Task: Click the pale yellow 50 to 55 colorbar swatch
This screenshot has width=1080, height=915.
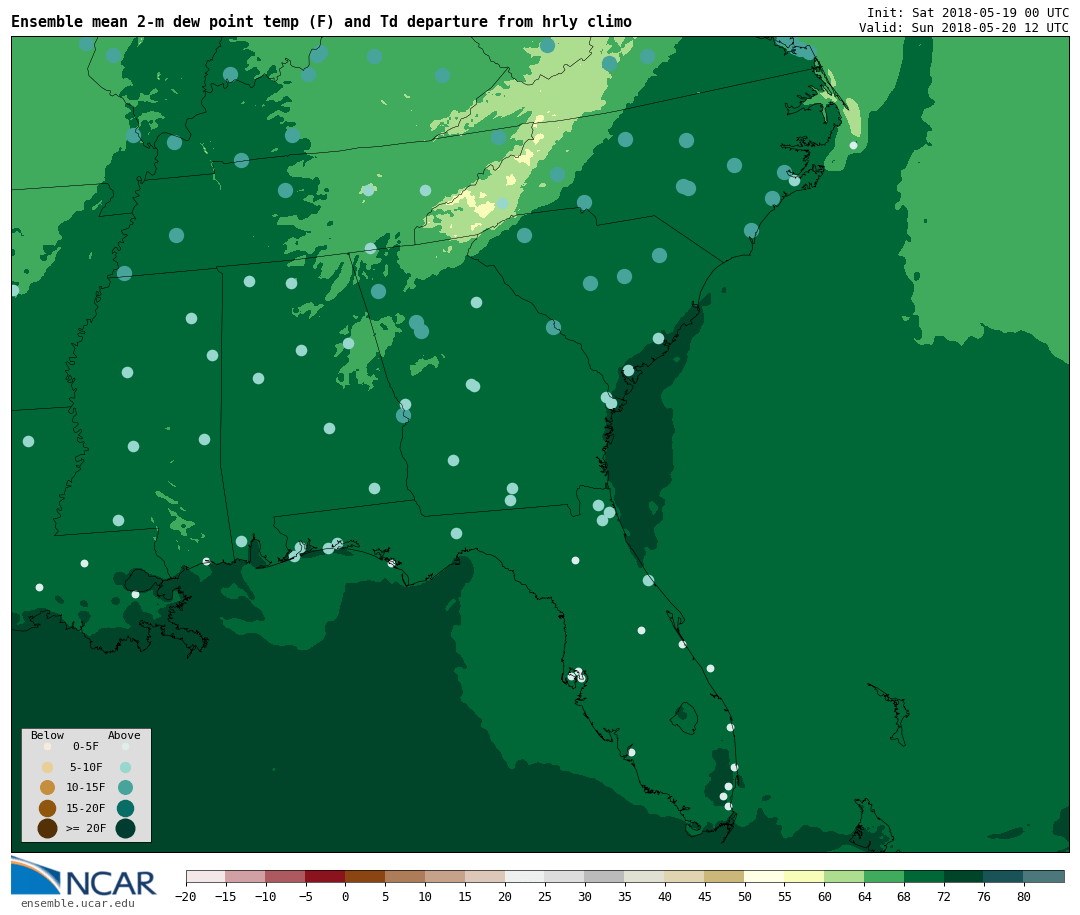Action: (764, 877)
